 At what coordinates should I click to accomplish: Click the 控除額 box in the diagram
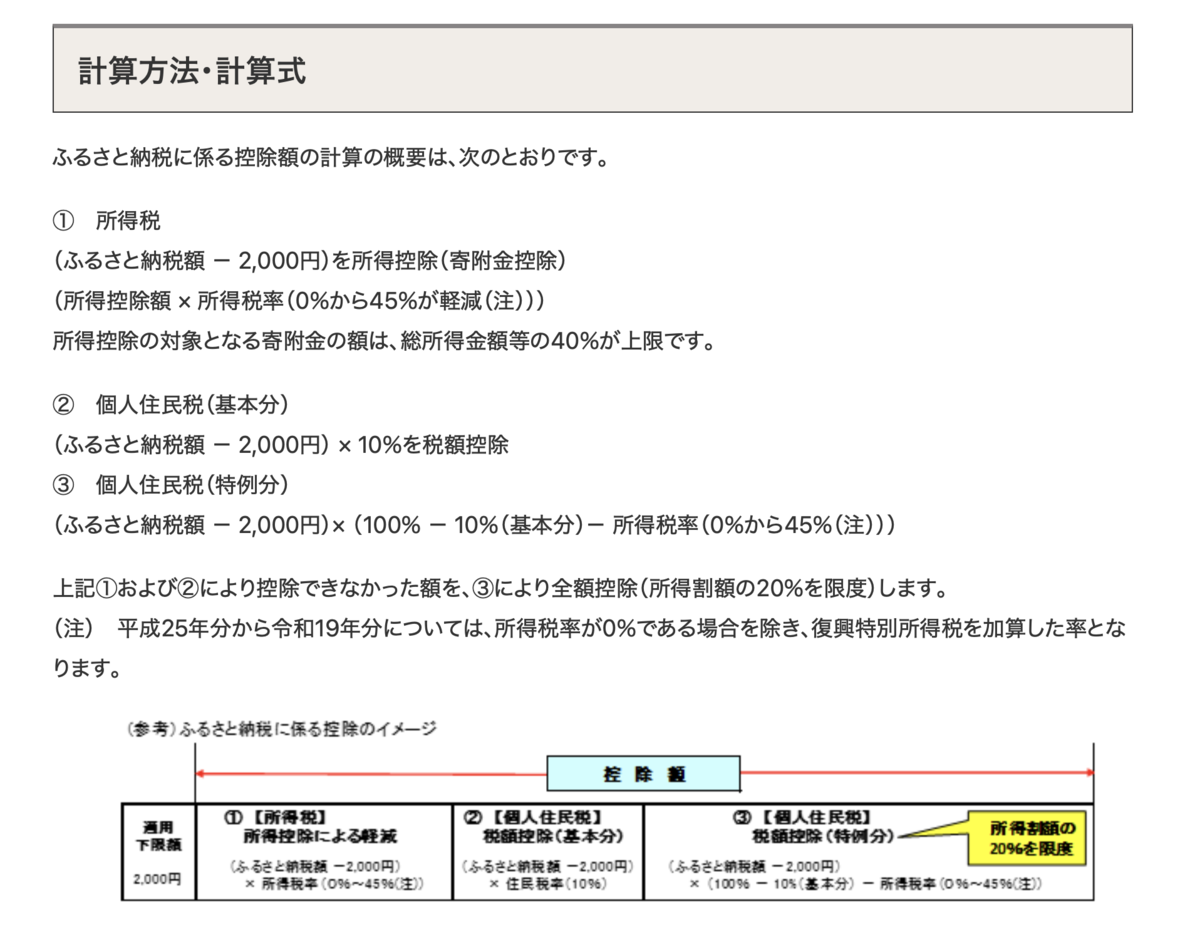(x=643, y=773)
